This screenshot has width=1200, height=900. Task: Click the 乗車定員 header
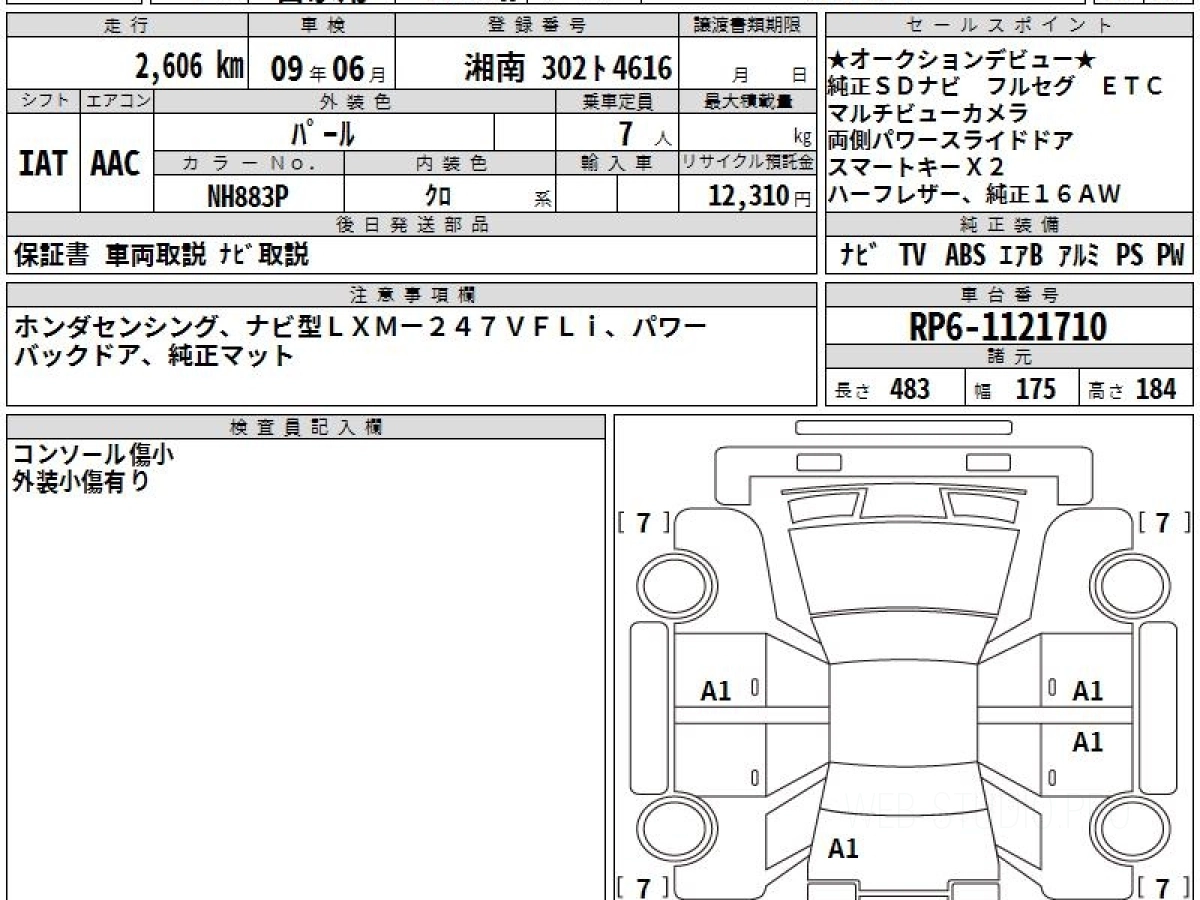[618, 101]
